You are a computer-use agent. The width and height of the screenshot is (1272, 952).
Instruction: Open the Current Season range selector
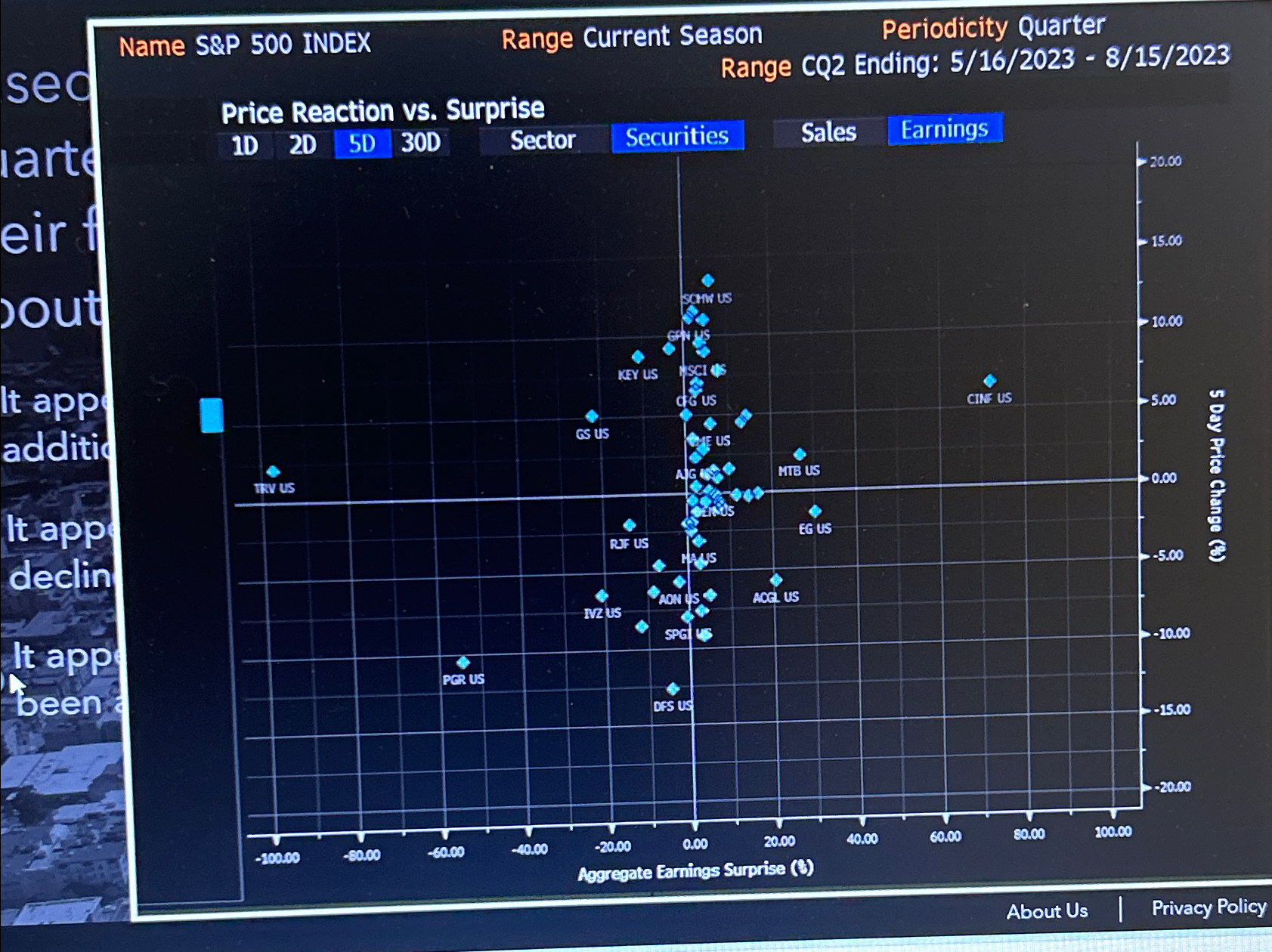(x=673, y=36)
